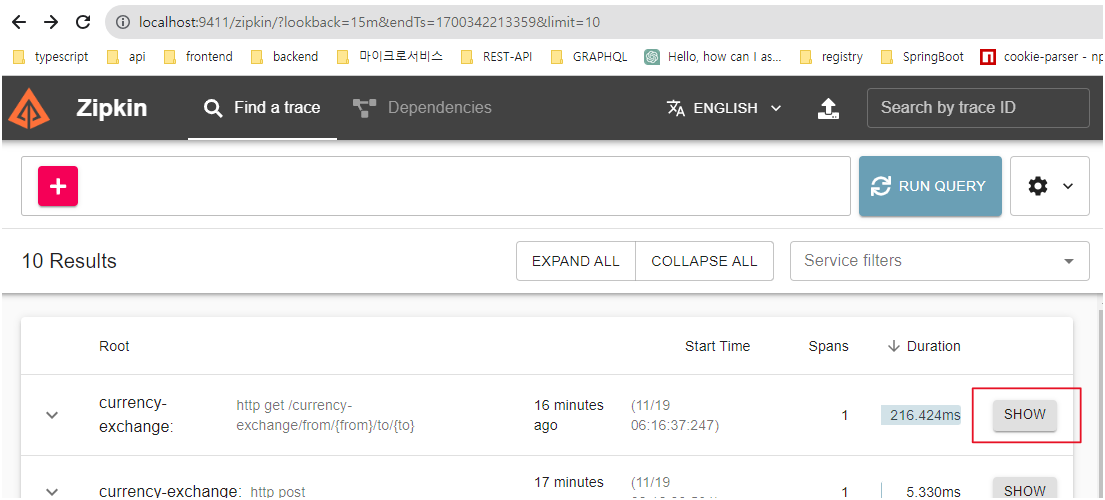Go back with the browser back arrow
This screenshot has width=1105, height=500.
(x=18, y=23)
